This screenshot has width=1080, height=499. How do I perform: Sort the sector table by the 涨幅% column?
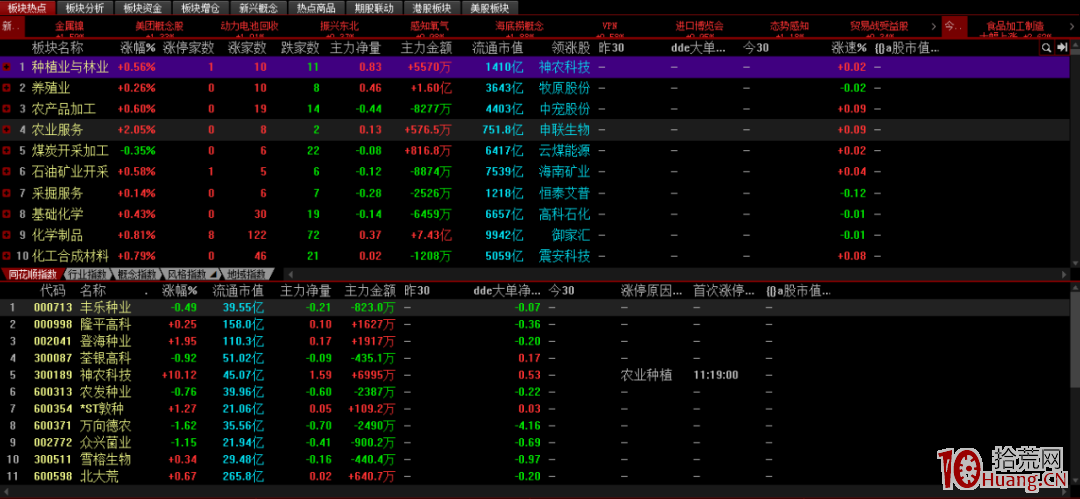pos(138,48)
